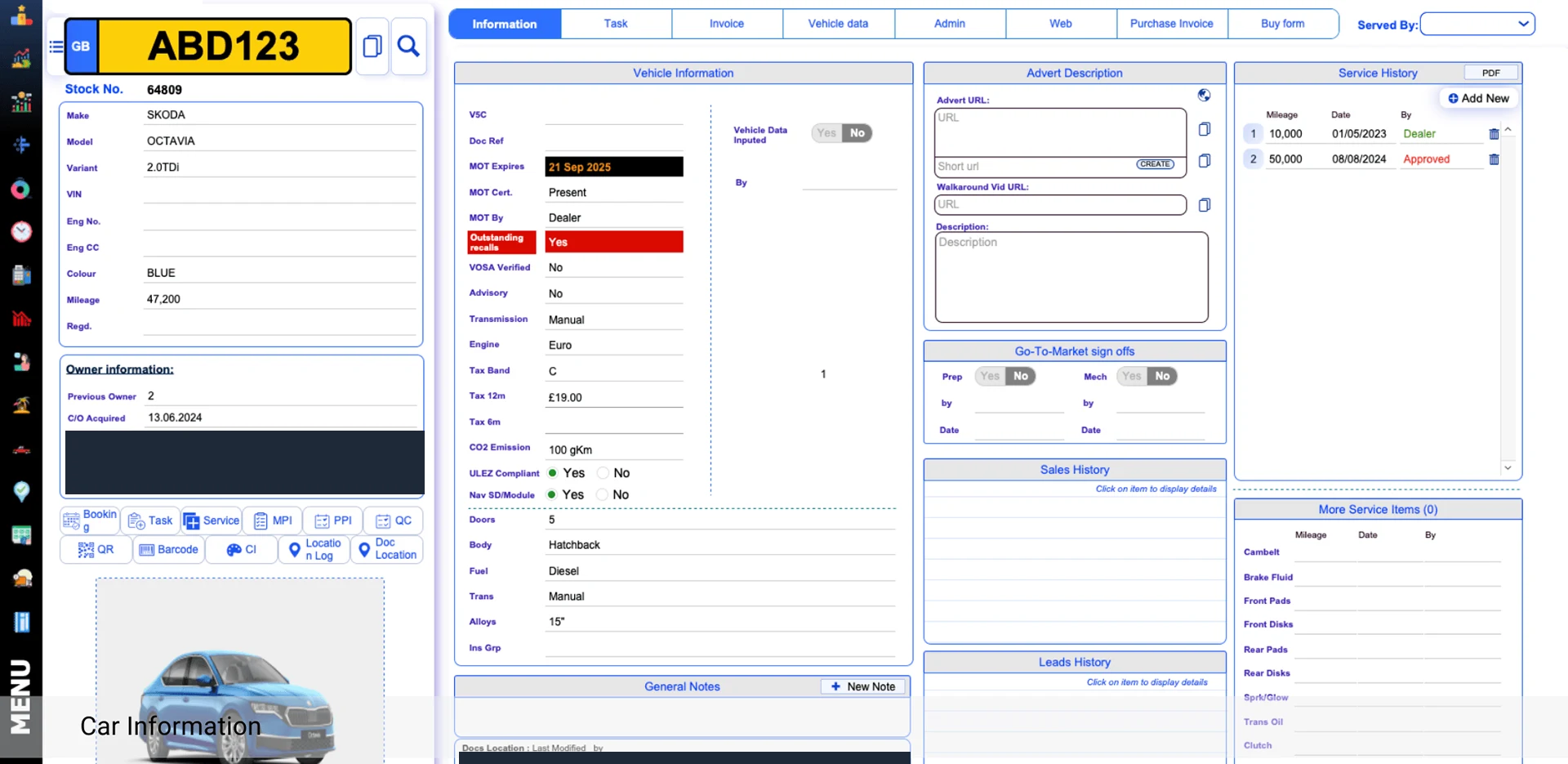The height and width of the screenshot is (764, 1568).
Task: Open the declining red chart sidebar icon
Action: (21, 319)
